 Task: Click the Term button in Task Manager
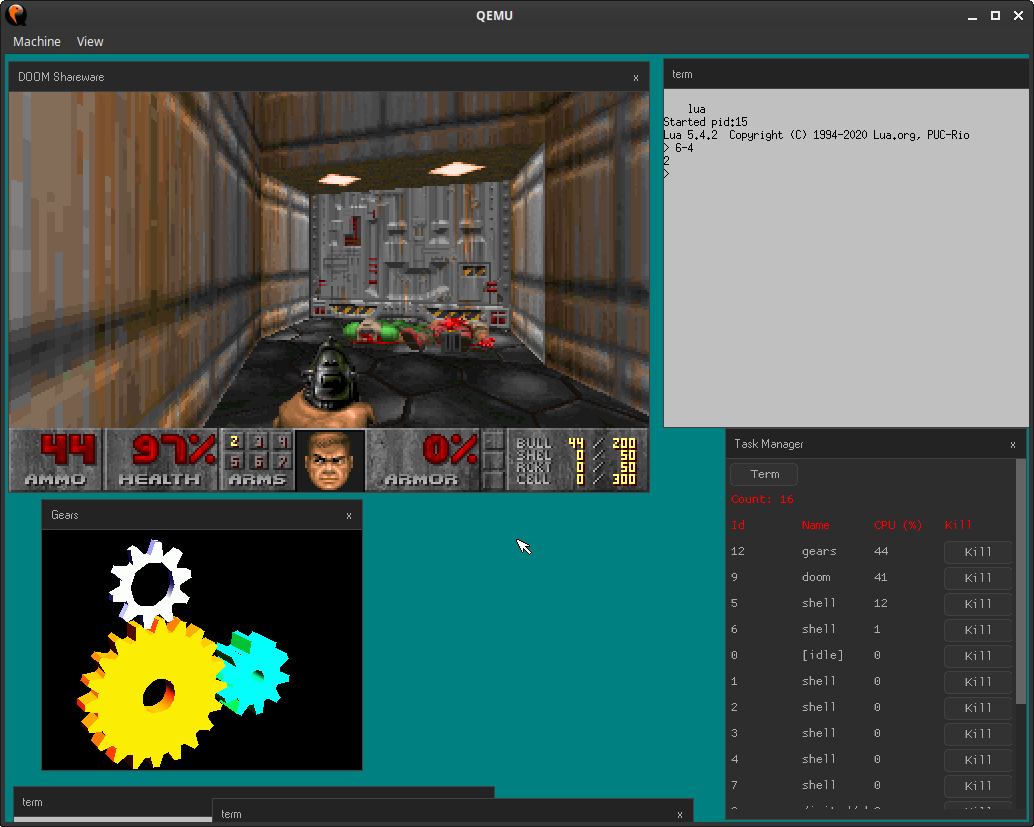[764, 474]
